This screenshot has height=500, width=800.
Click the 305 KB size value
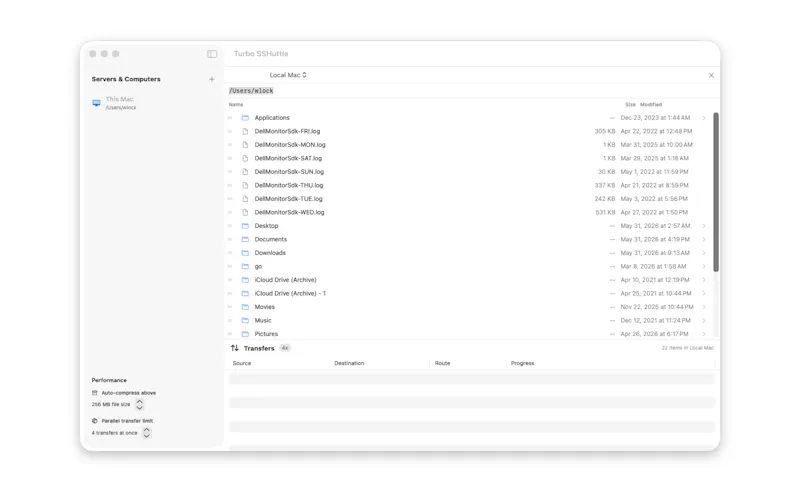pyautogui.click(x=605, y=131)
